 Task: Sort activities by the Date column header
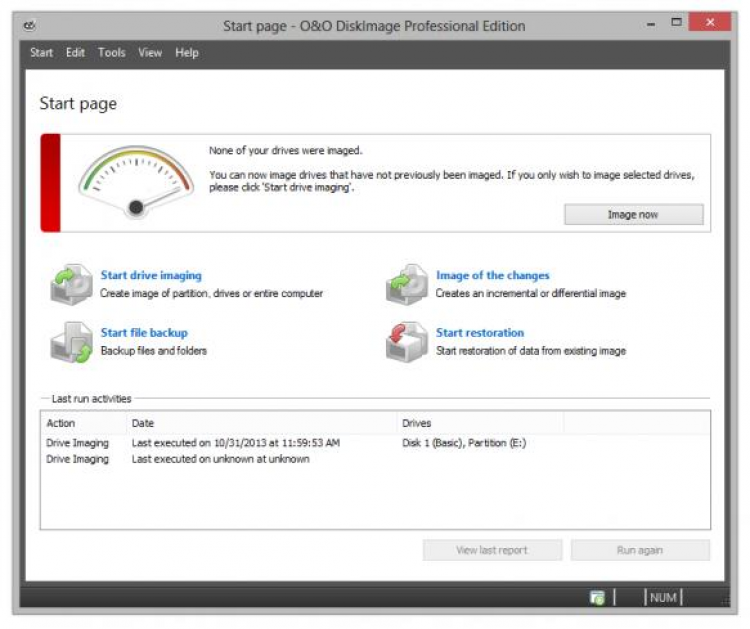coord(262,423)
